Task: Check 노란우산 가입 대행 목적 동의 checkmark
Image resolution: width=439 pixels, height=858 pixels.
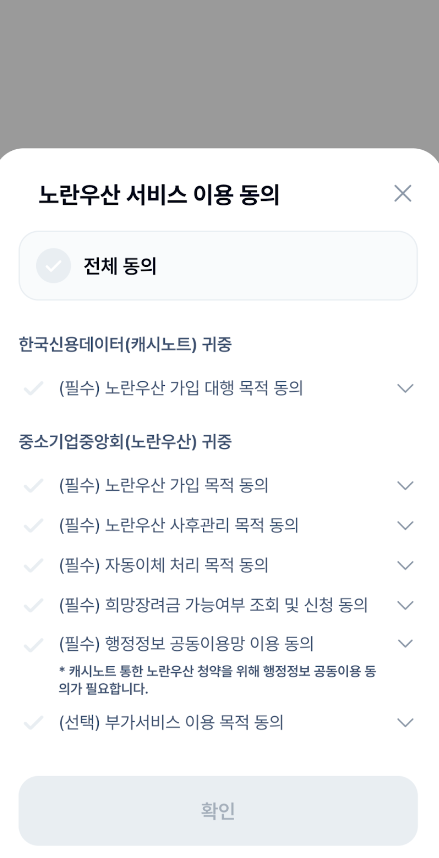Action: (x=34, y=389)
